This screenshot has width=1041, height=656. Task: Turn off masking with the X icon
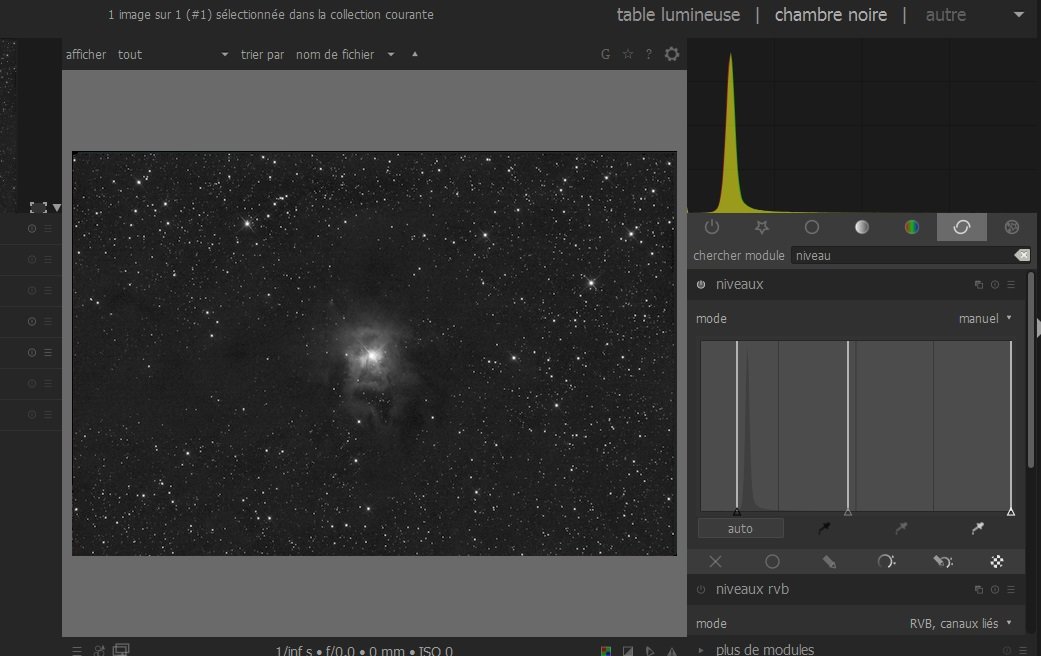tap(715, 562)
